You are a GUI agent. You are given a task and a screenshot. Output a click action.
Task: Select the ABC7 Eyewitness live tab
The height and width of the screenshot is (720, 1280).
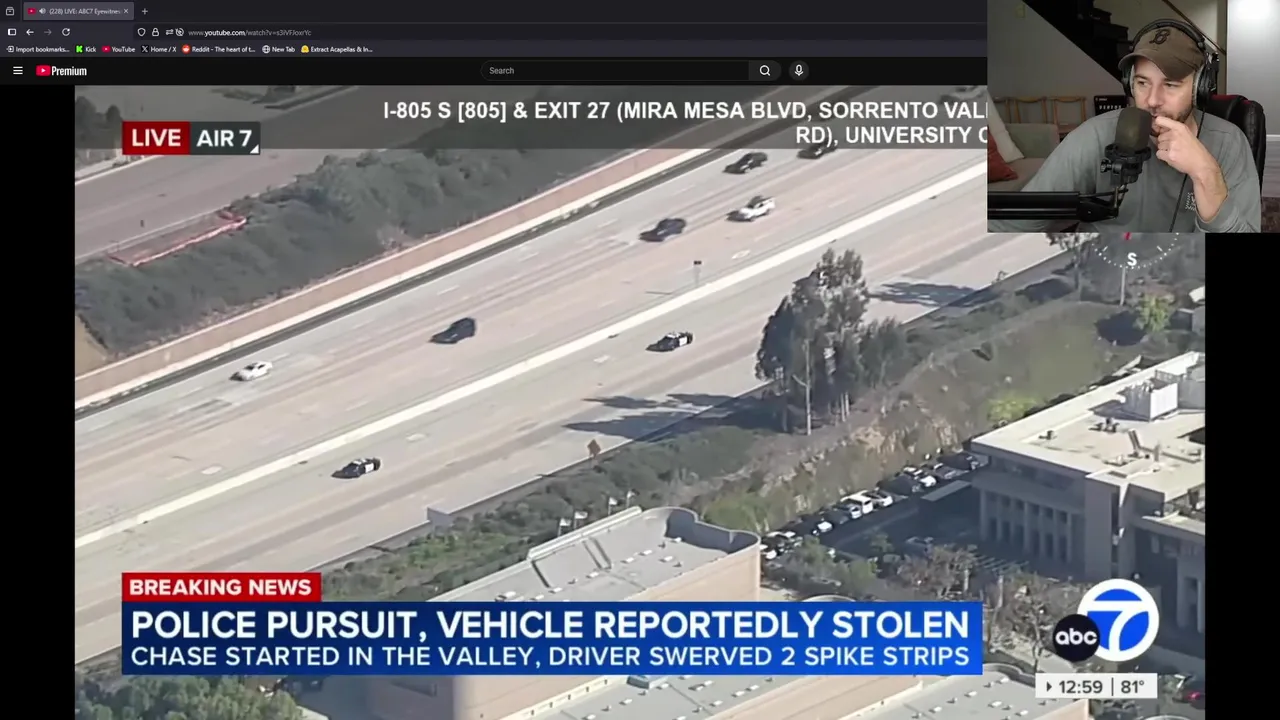pyautogui.click(x=78, y=11)
